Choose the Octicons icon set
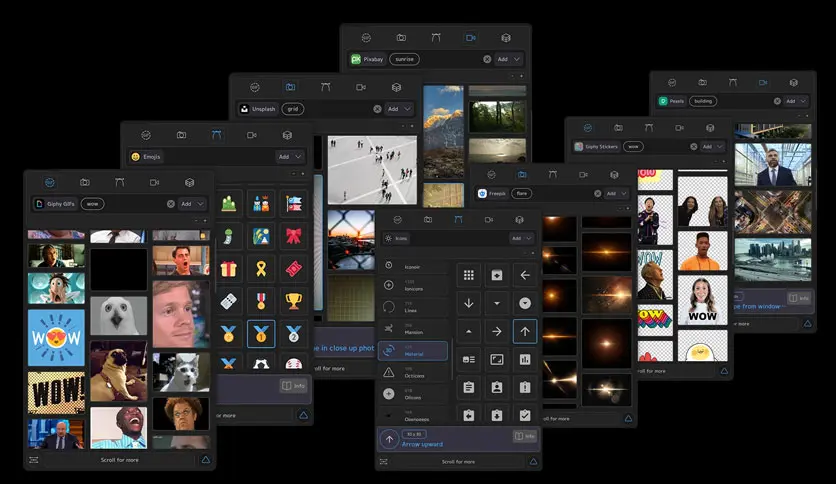Viewport: 836px width, 484px height. click(x=413, y=373)
